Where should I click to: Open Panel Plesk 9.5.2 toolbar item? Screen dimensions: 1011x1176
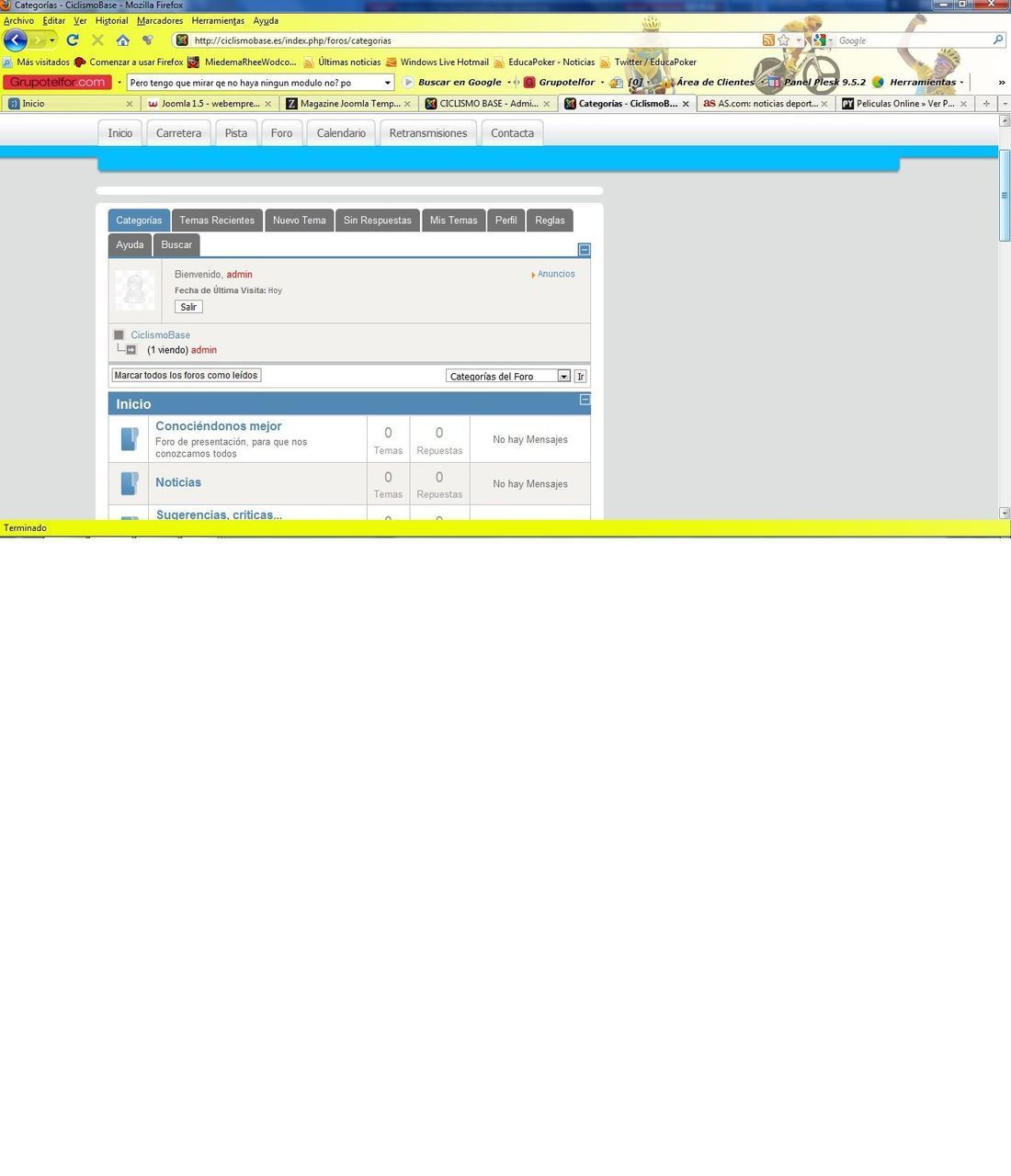[x=816, y=83]
